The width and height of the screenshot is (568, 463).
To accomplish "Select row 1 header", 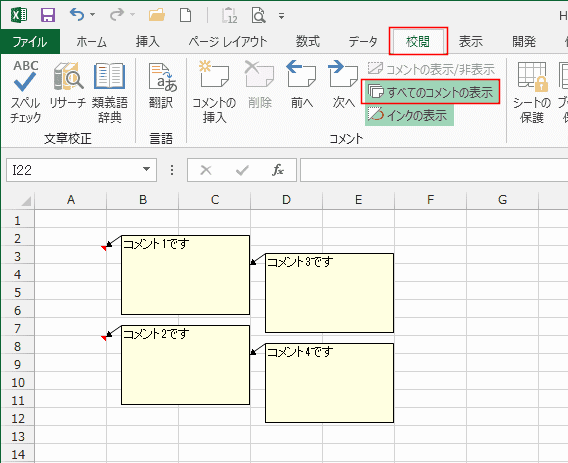I will click(17, 220).
